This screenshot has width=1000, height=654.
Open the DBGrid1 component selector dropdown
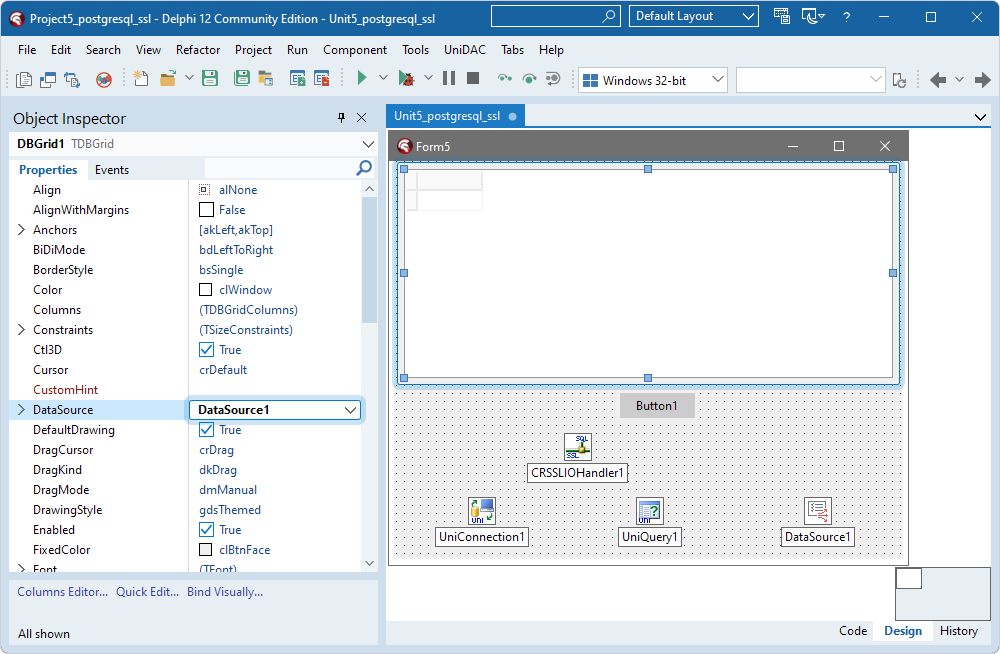pyautogui.click(x=368, y=144)
